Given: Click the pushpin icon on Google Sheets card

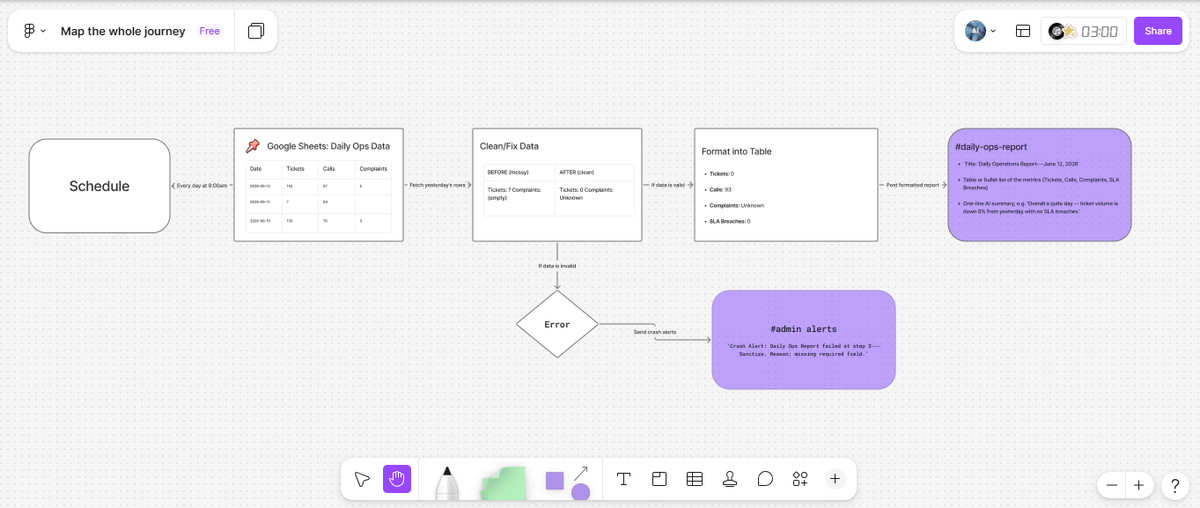Looking at the screenshot, I should point(253,146).
